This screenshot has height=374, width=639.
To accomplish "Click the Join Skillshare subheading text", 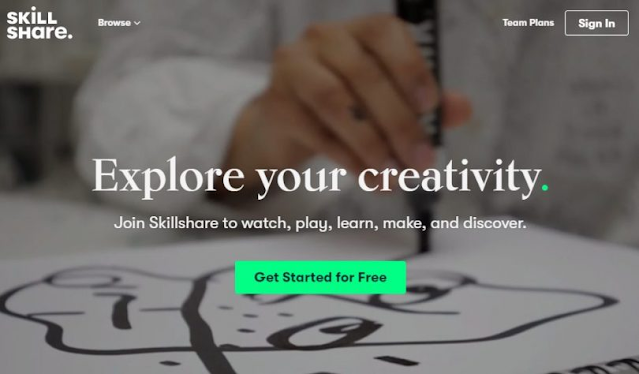I will coord(320,223).
